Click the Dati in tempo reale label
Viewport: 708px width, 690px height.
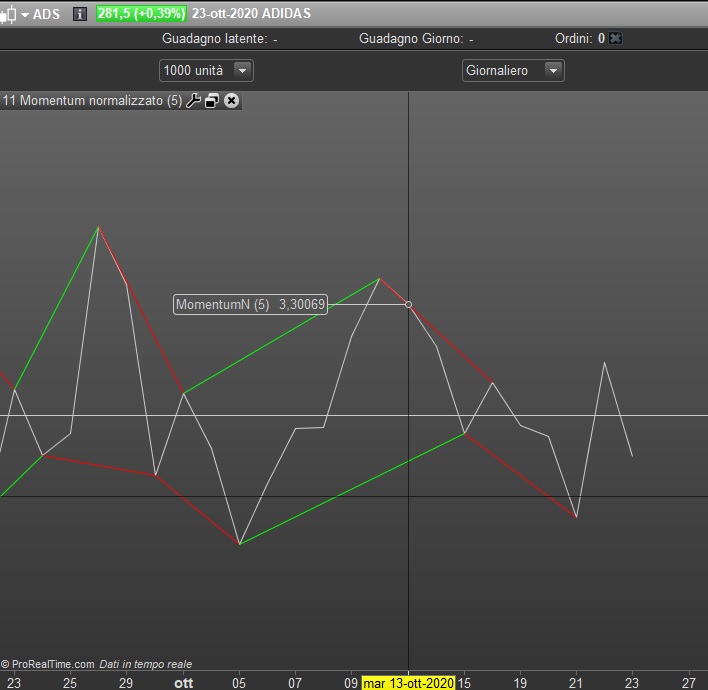pyautogui.click(x=145, y=664)
